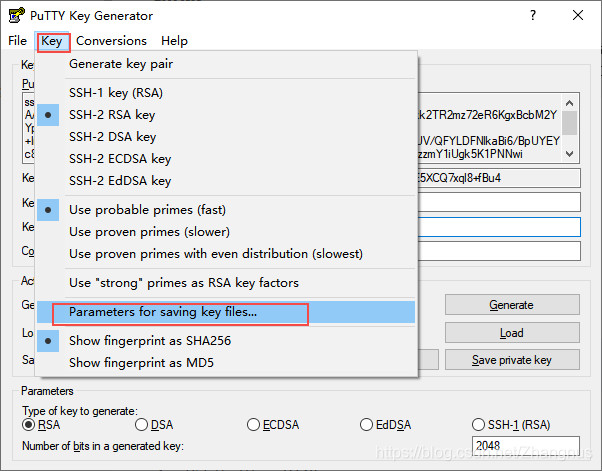Choose Use proven primes (slower)
The height and width of the screenshot is (471, 602).
coord(146,232)
